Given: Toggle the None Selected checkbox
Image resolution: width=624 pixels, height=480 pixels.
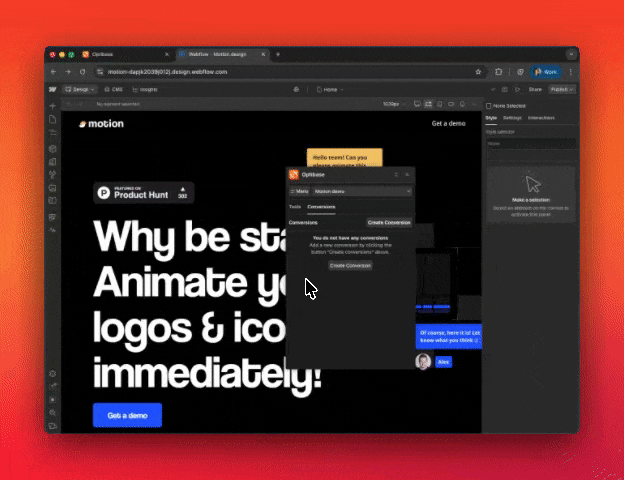Looking at the screenshot, I should tap(489, 105).
